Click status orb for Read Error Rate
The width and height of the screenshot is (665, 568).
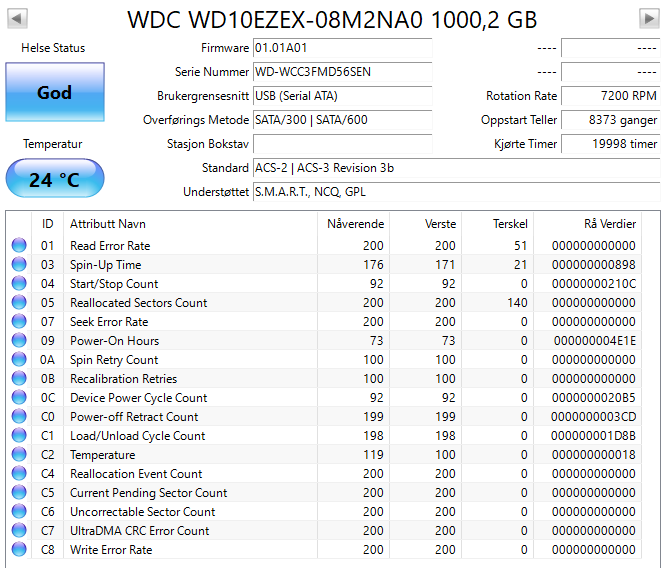click(x=19, y=246)
